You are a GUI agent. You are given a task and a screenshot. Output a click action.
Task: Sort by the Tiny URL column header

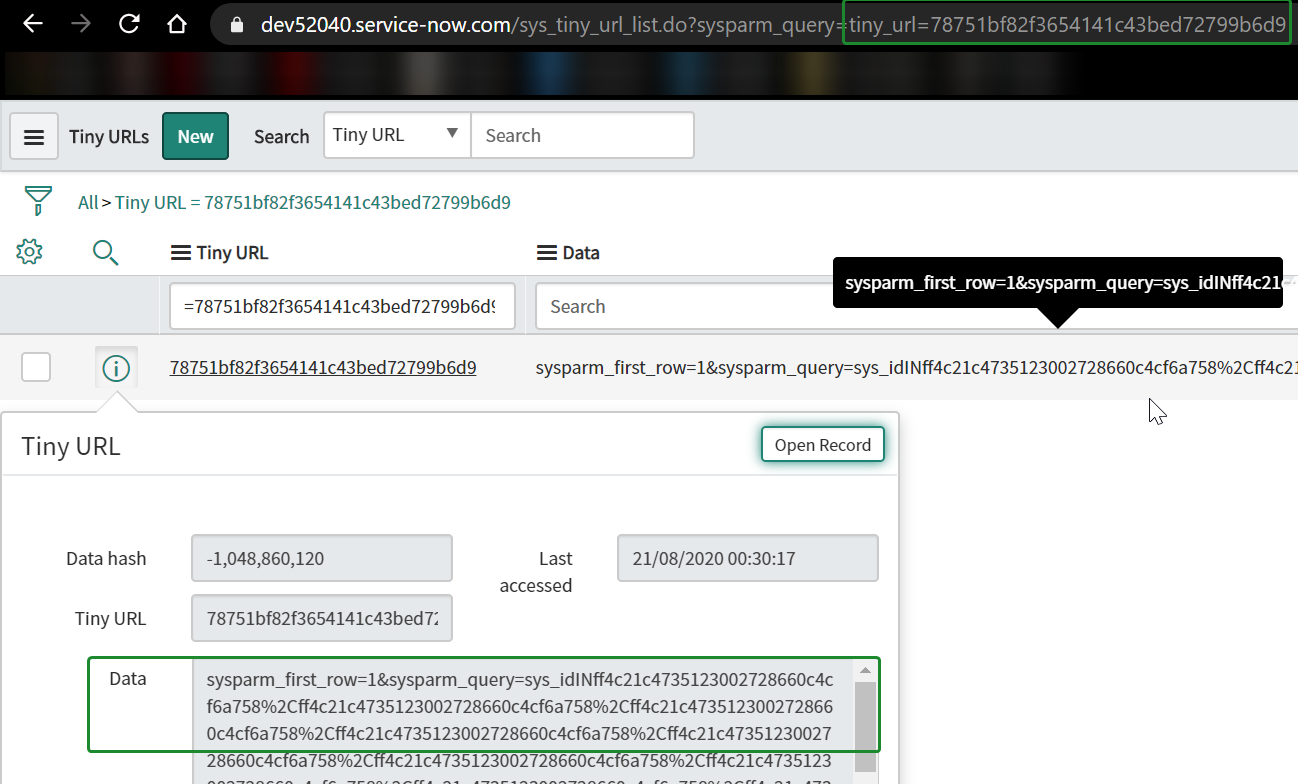(233, 253)
